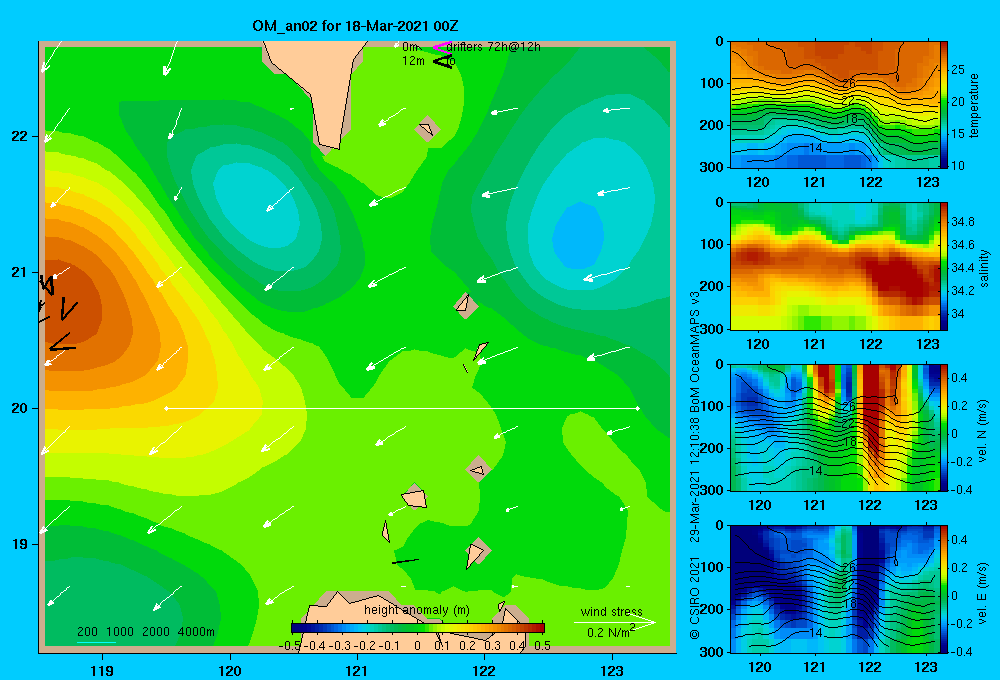
Task: Select the 'height anomaly (m)' label
Action: pyautogui.click(x=416, y=610)
